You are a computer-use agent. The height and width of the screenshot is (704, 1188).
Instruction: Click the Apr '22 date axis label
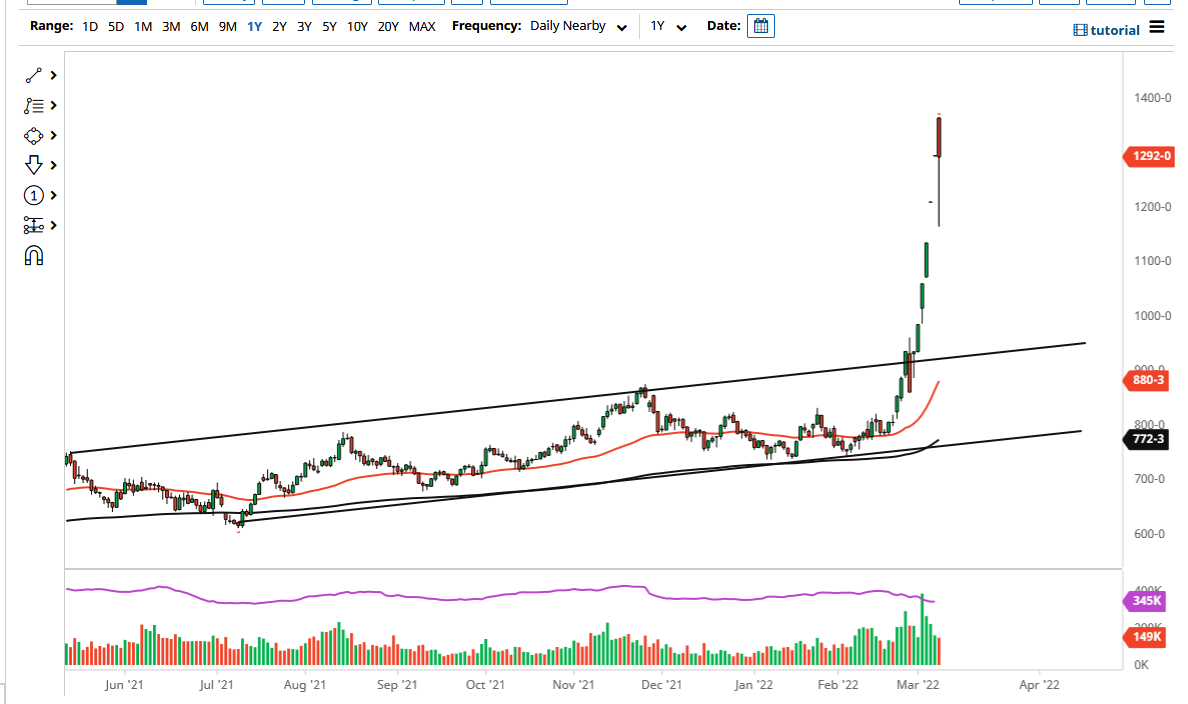[1040, 684]
